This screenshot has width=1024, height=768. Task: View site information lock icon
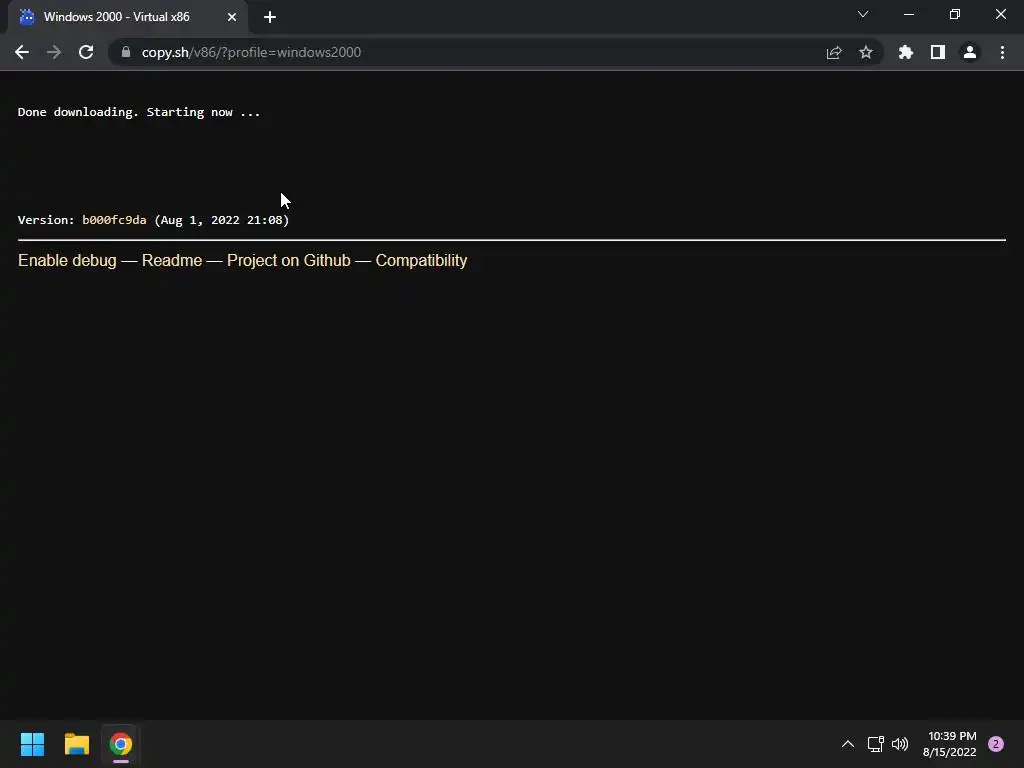coord(126,52)
